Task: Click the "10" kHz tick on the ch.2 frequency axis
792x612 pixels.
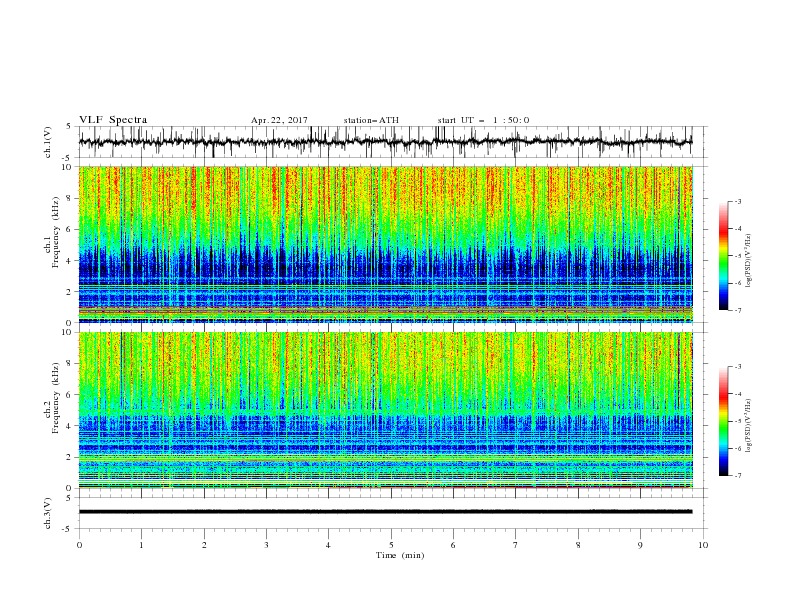Action: 68,332
